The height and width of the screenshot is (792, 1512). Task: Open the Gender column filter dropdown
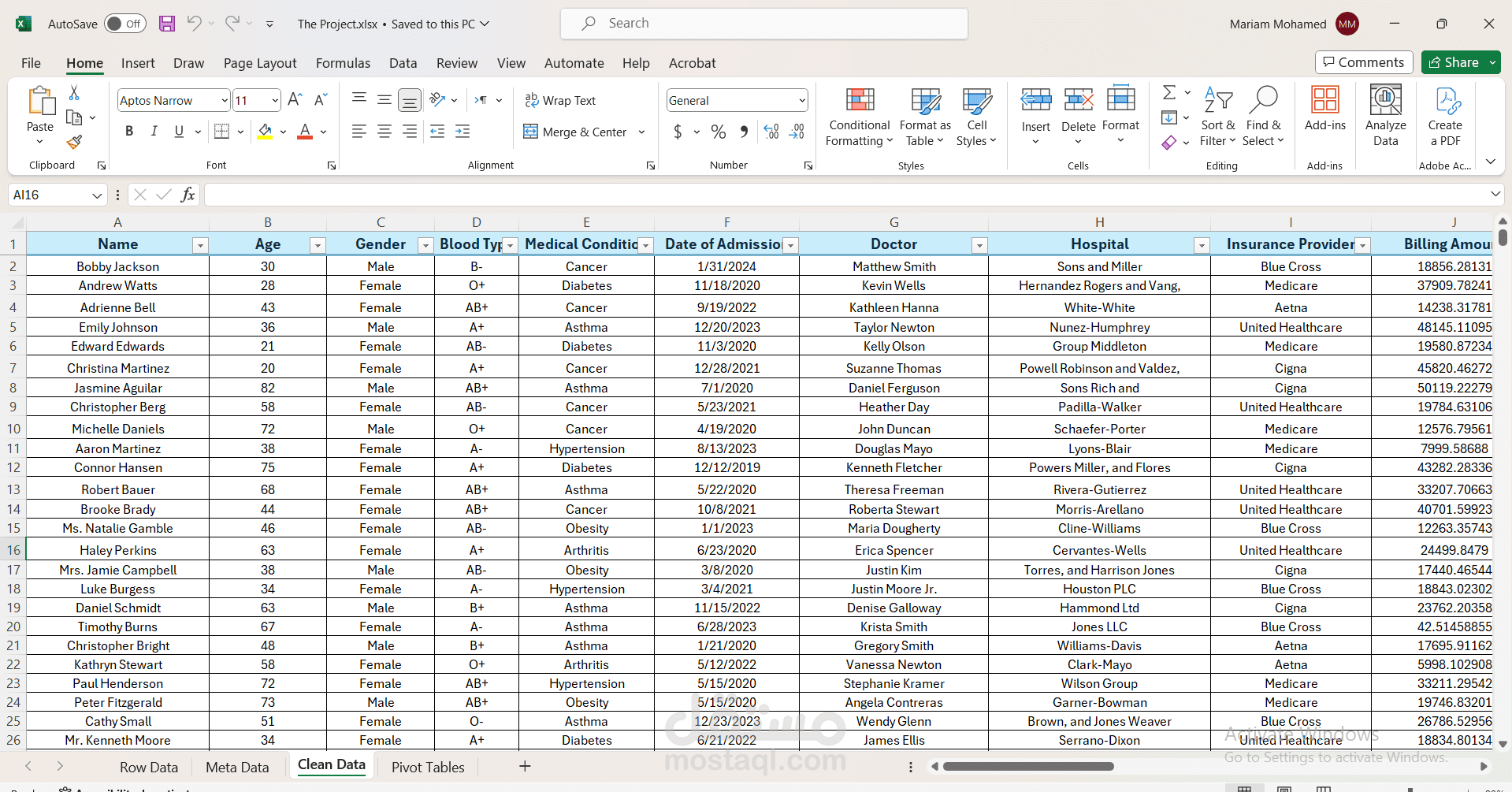click(425, 245)
